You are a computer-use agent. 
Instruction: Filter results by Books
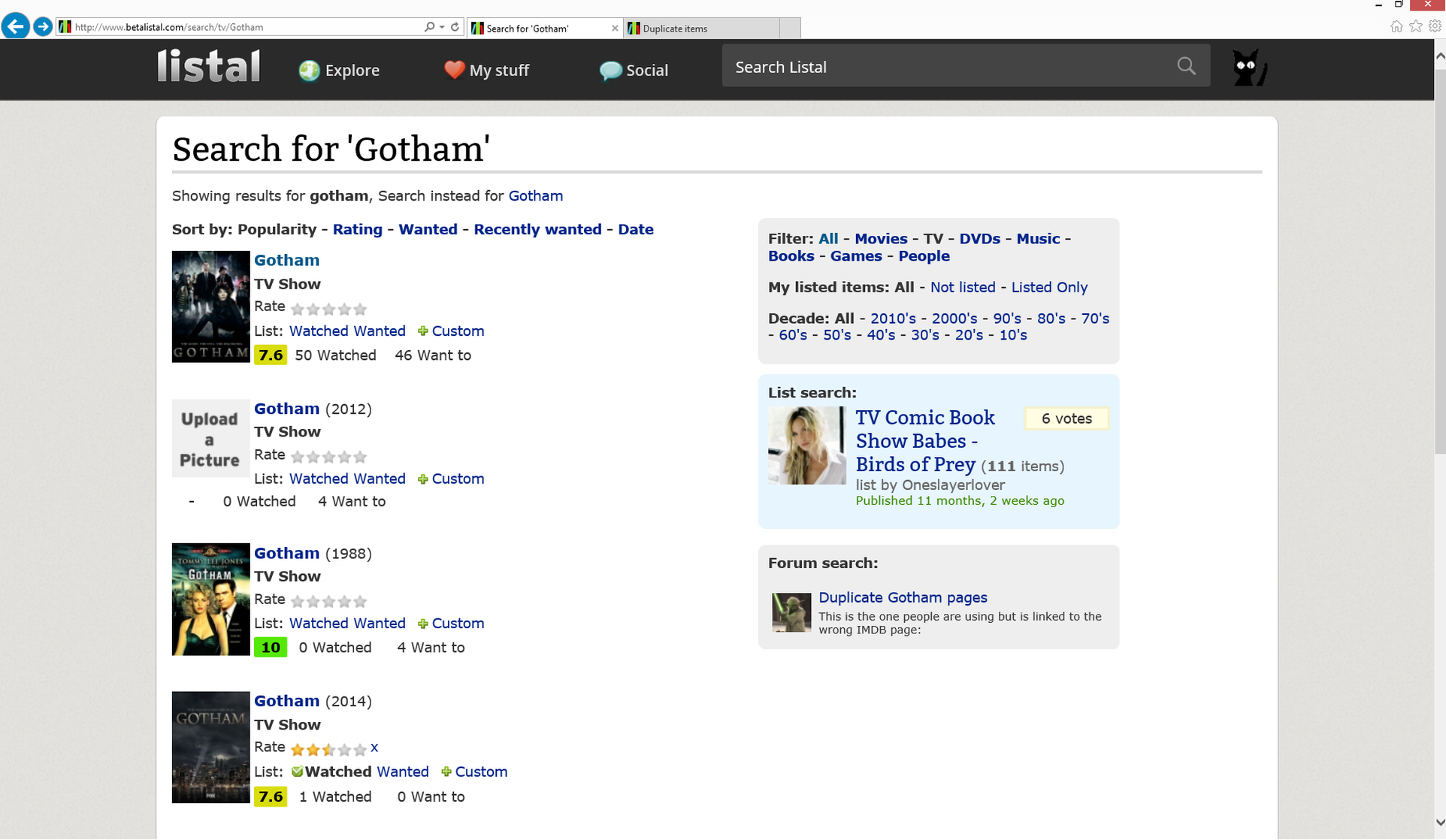coord(791,256)
